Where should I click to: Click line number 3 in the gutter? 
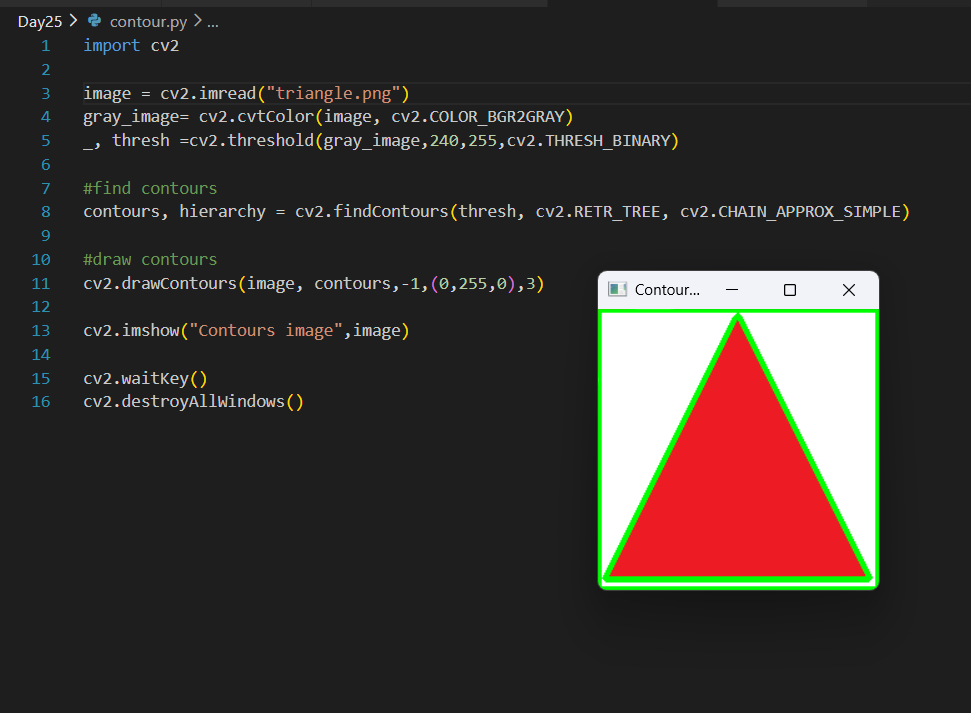point(45,94)
